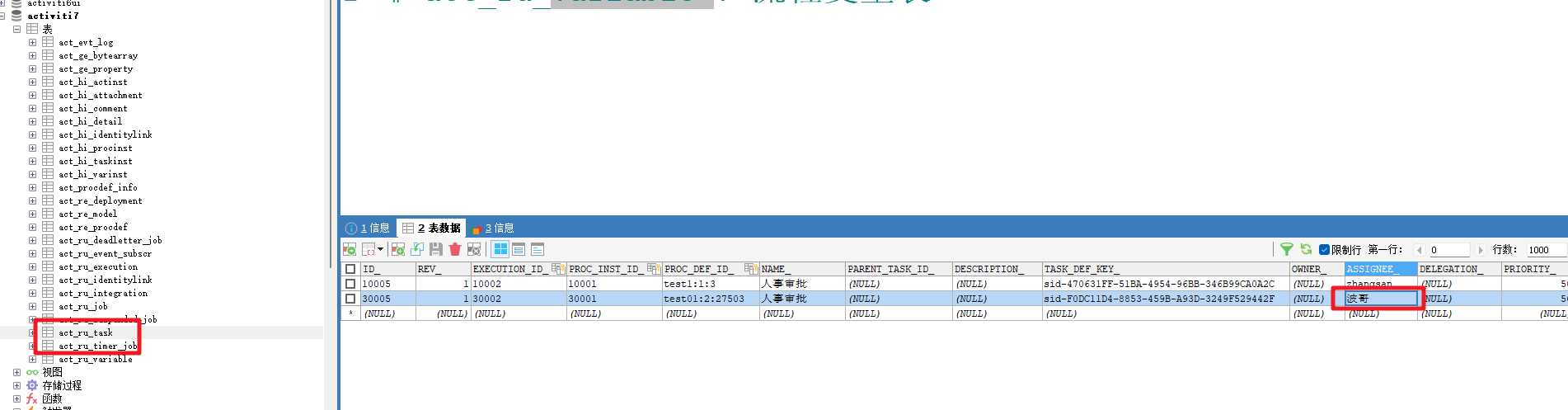Expand the act_ru_variable table node
This screenshot has width=1568, height=410.
32,359
